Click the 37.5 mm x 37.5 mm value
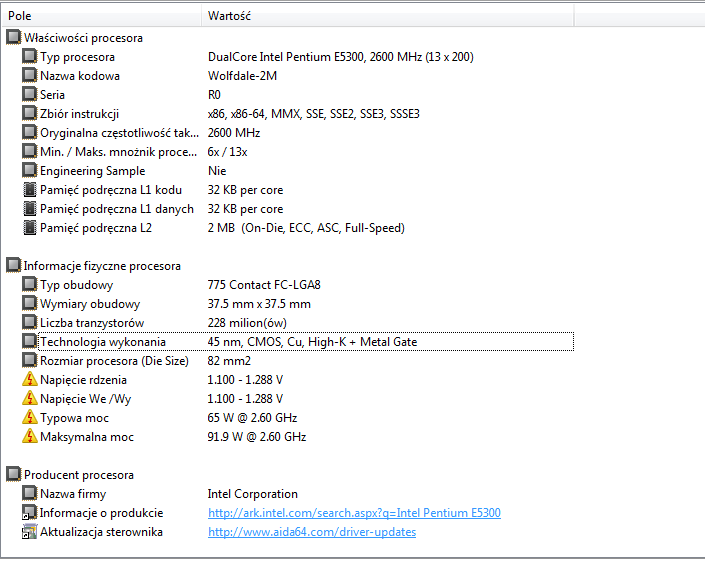The height and width of the screenshot is (561, 705). click(x=259, y=303)
